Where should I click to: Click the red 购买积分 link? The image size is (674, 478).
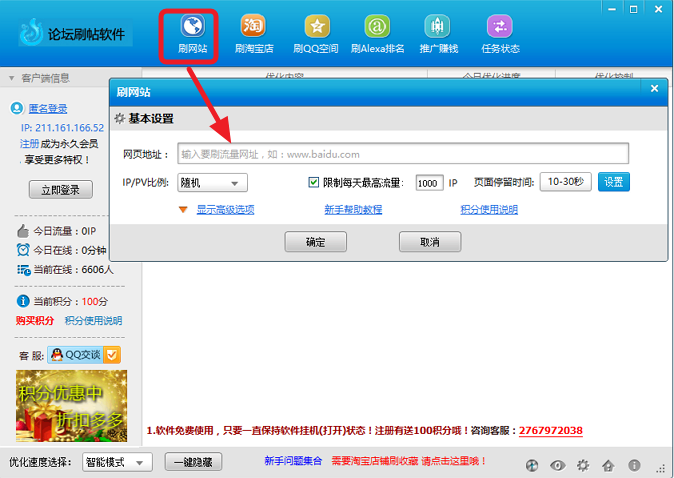click(35, 320)
